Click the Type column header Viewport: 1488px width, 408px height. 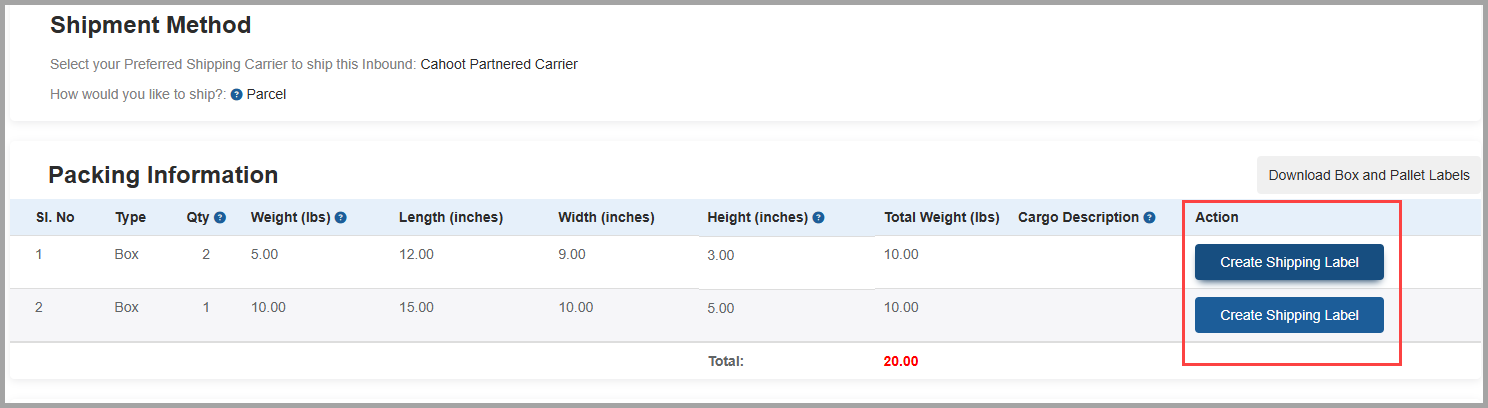(130, 217)
